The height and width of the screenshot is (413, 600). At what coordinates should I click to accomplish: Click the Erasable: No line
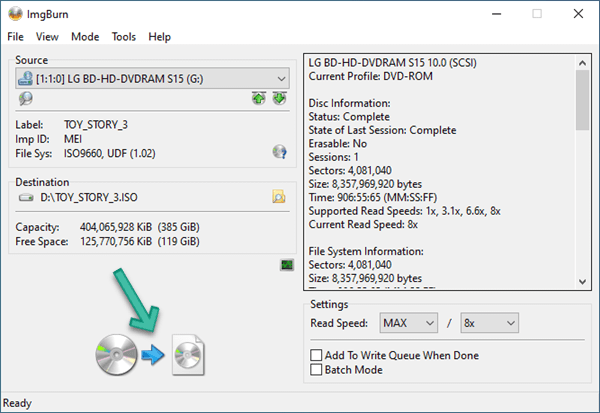click(338, 144)
